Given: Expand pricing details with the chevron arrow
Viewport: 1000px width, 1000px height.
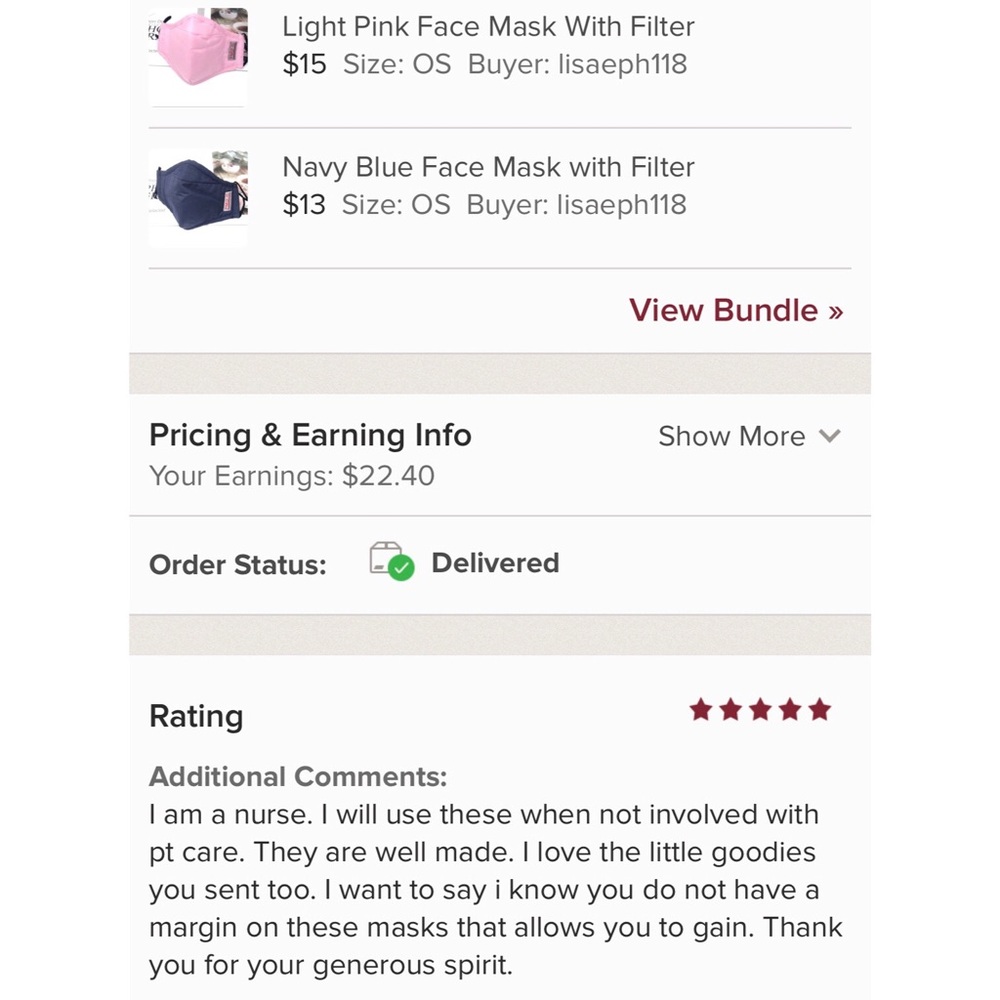Looking at the screenshot, I should 829,436.
